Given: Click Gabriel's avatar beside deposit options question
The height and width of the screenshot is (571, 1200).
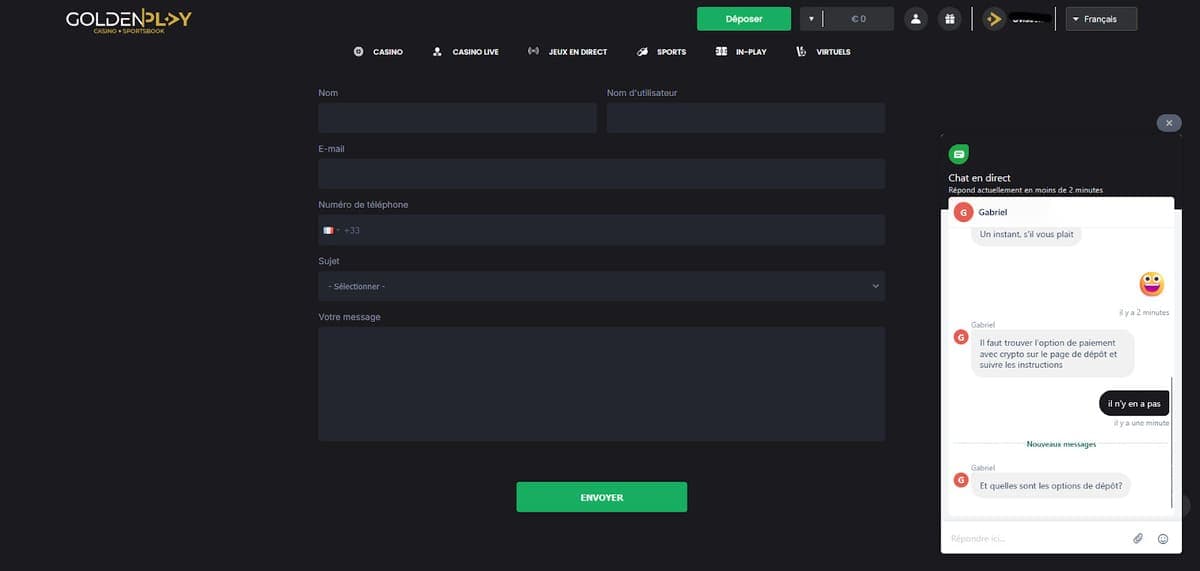Looking at the screenshot, I should [961, 480].
